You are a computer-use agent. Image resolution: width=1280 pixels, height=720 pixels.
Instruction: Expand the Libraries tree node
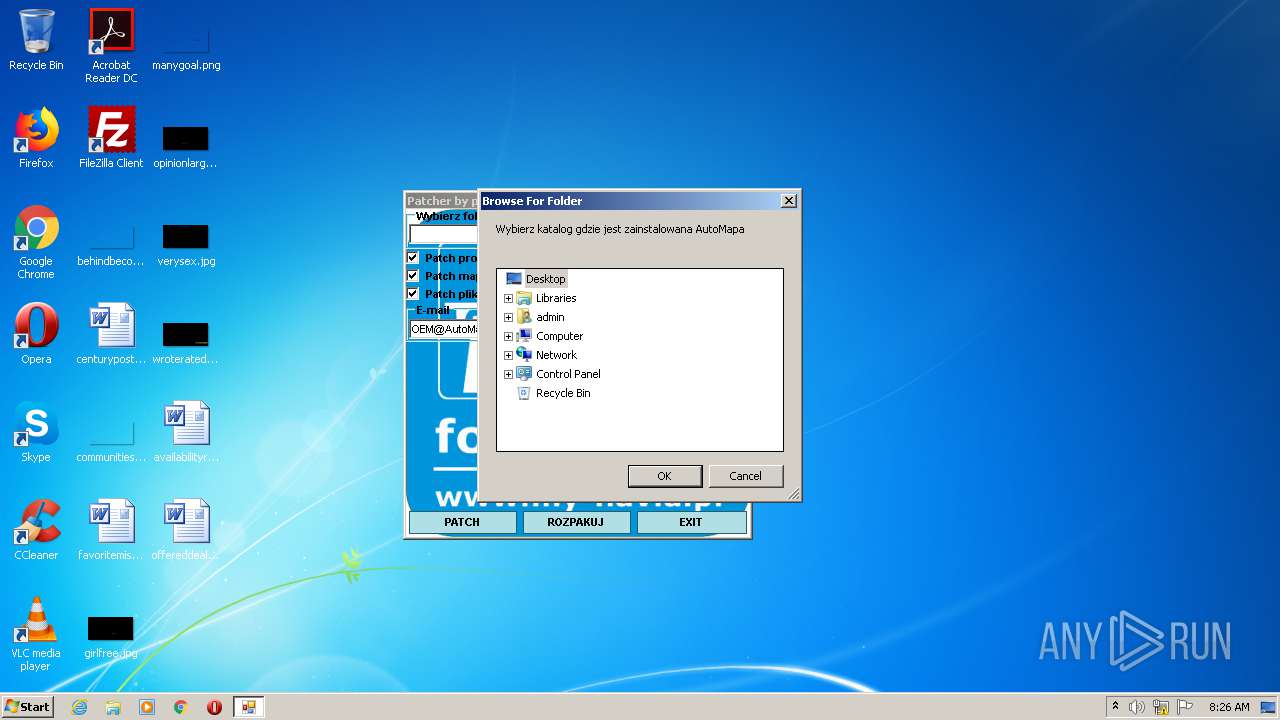point(508,298)
